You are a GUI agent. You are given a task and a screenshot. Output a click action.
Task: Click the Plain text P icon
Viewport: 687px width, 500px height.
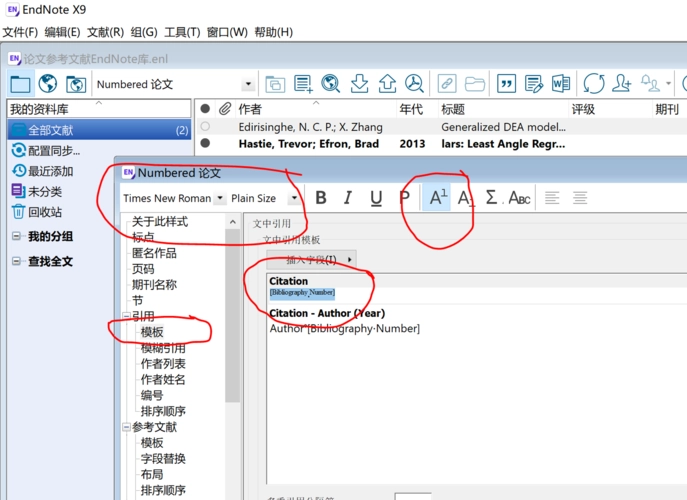pos(404,198)
